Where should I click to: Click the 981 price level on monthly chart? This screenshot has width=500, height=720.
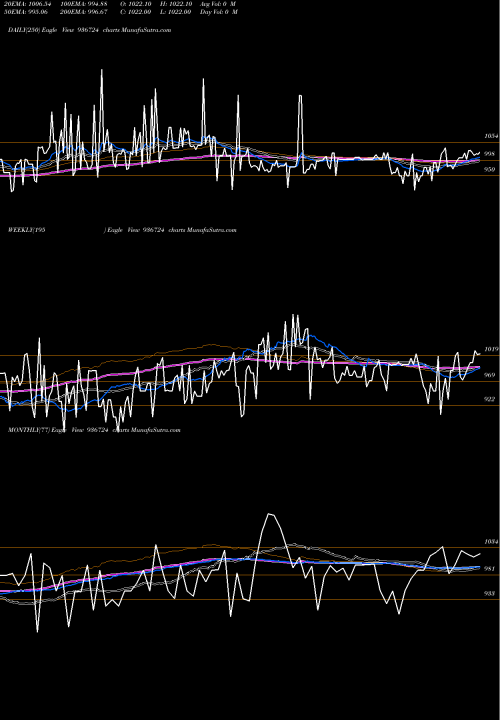[490, 569]
